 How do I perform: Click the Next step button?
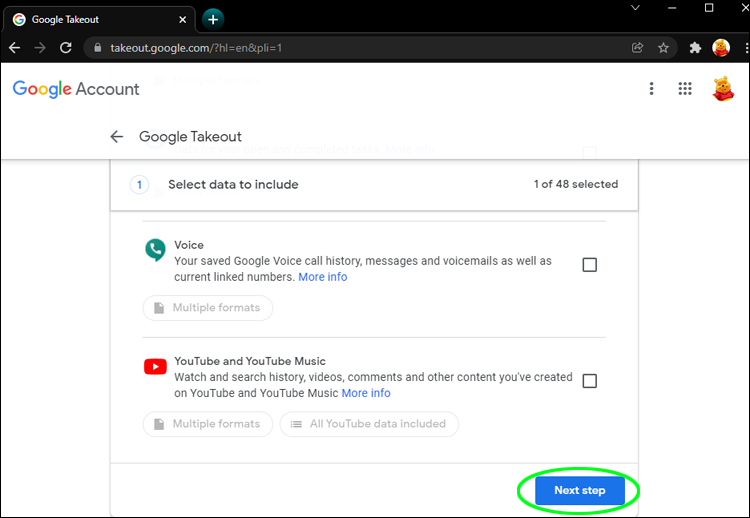(580, 491)
